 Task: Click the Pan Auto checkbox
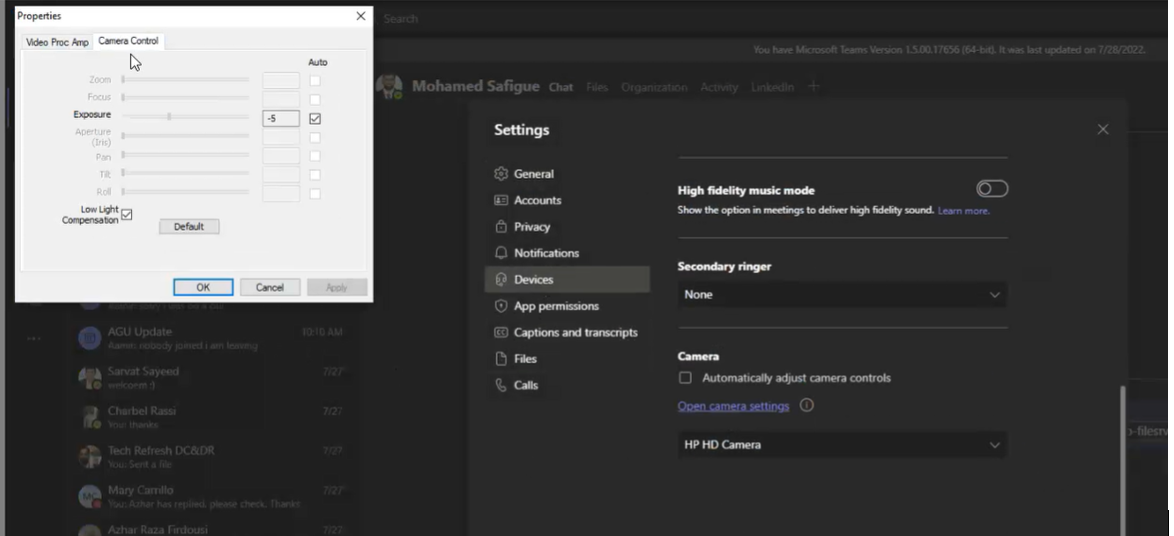pos(315,156)
